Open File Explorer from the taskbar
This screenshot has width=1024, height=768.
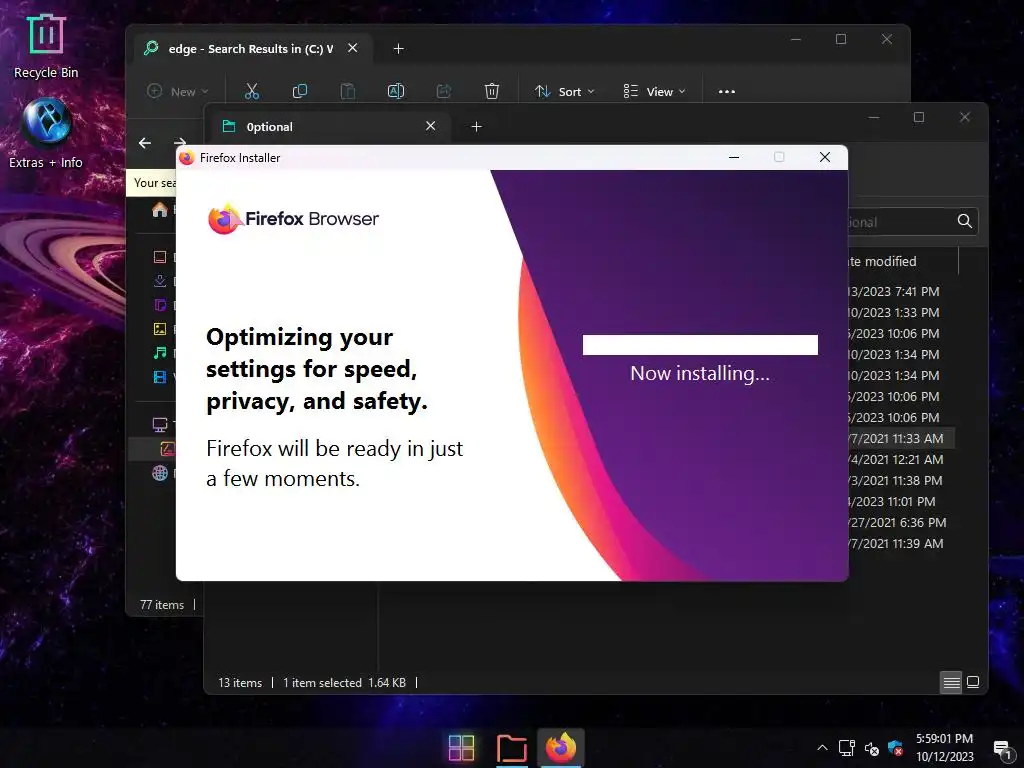[x=511, y=748]
